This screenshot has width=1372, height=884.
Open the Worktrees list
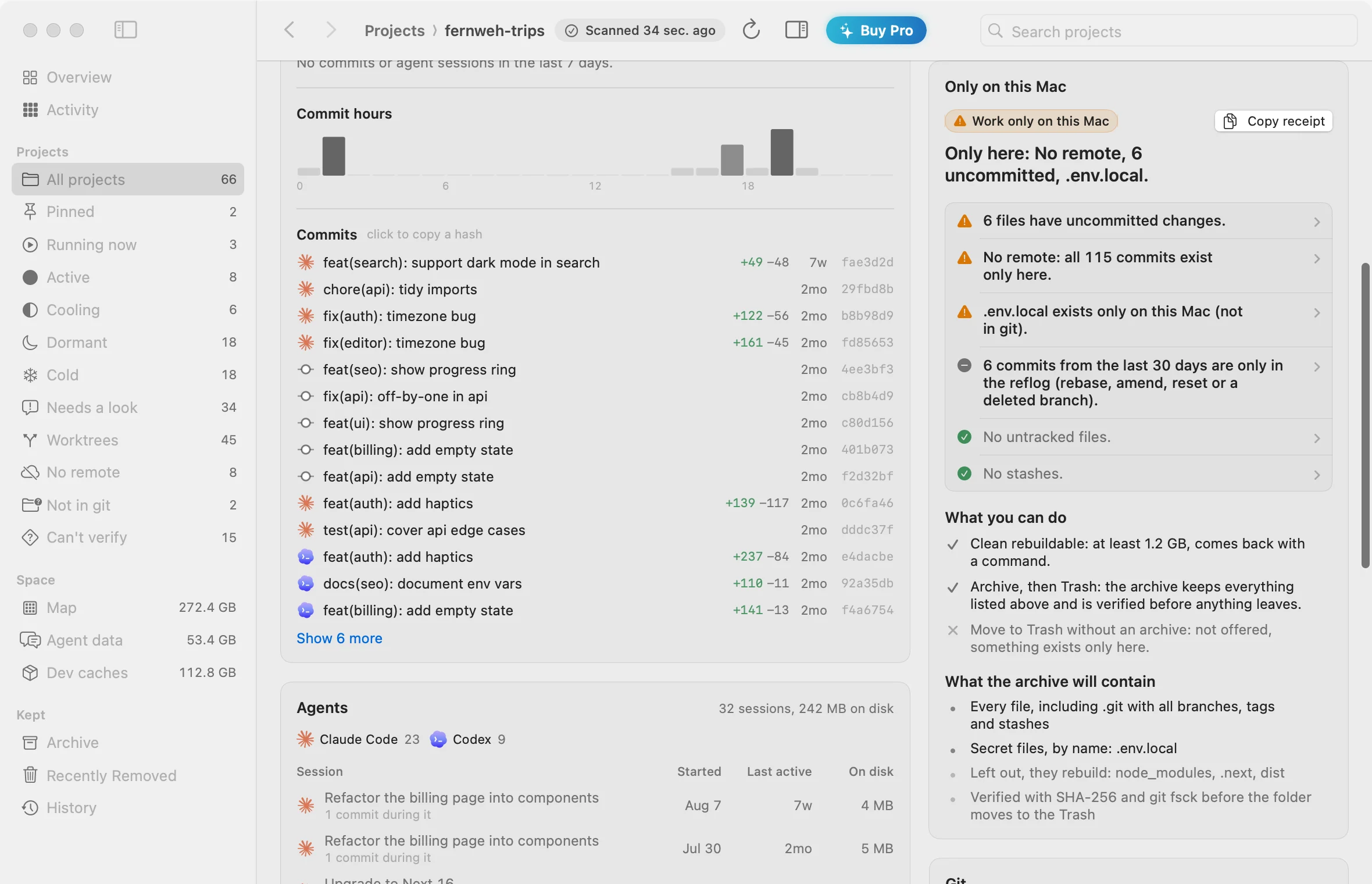[x=128, y=440]
